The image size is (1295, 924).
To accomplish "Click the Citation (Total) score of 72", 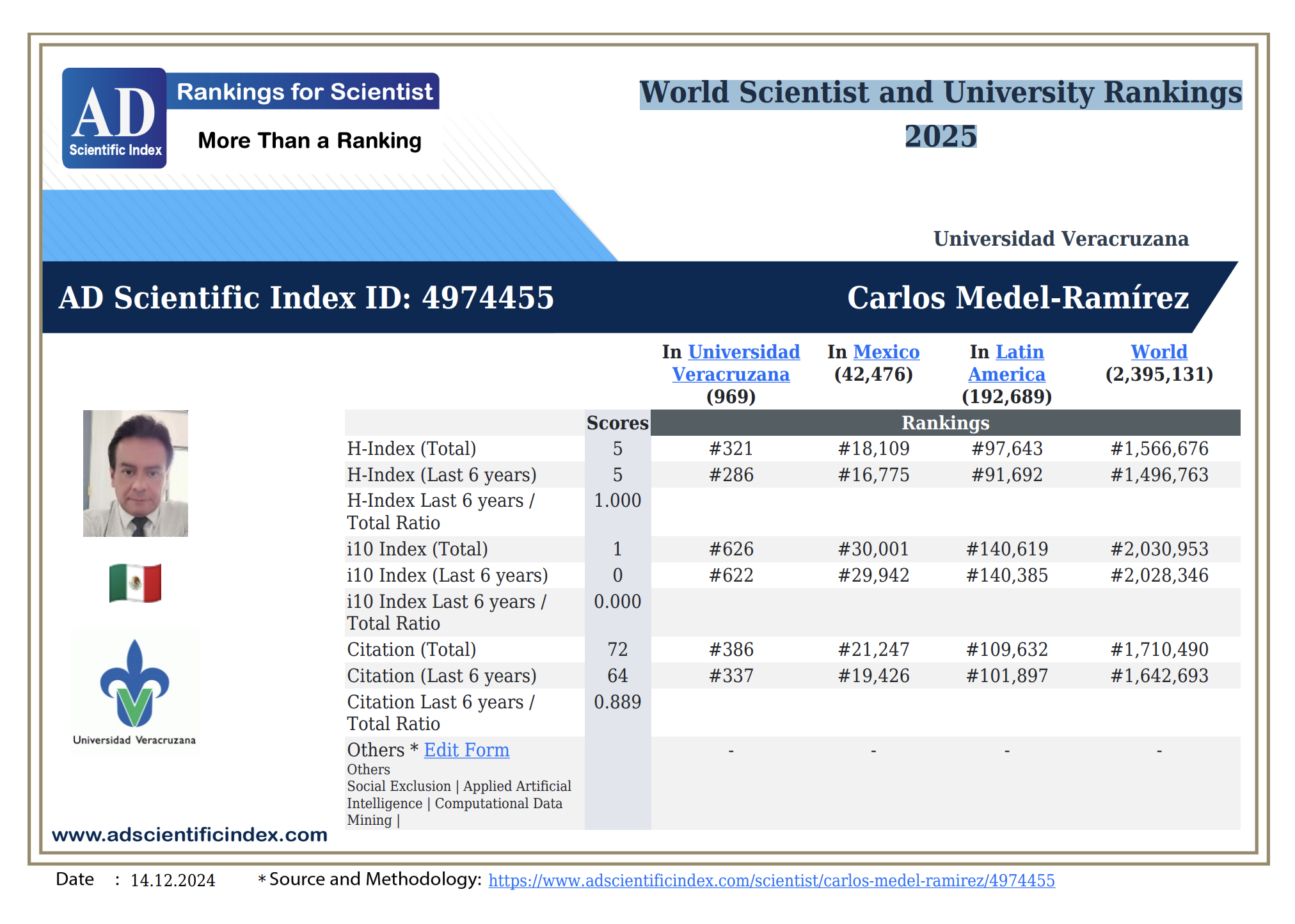I will click(x=617, y=649).
